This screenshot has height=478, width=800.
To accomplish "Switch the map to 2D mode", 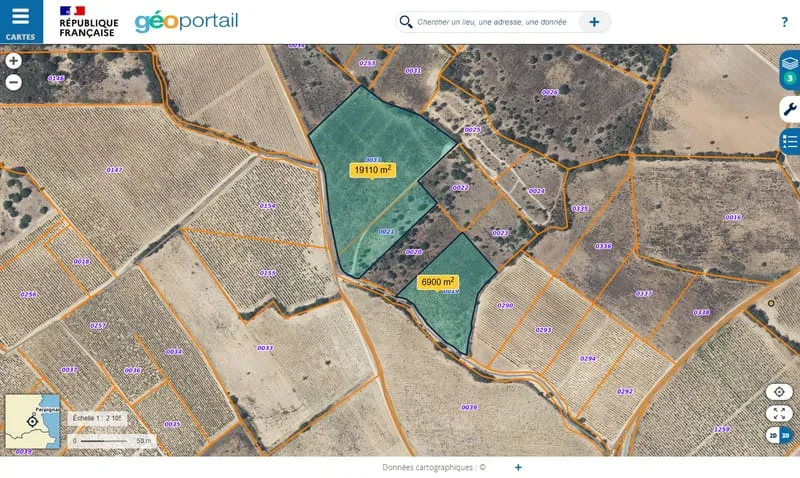I will [x=773, y=435].
